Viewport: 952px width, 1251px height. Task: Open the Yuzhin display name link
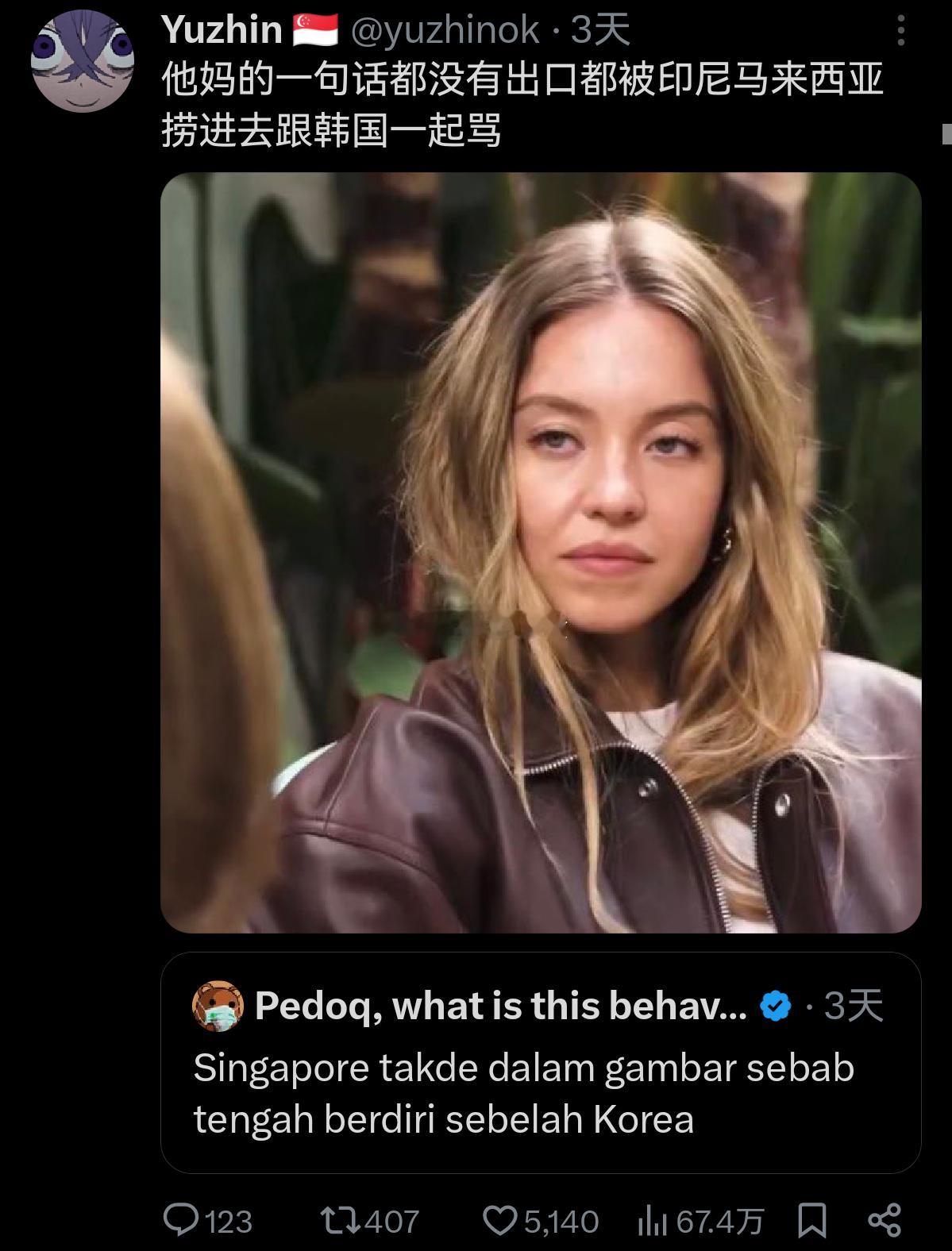[x=222, y=31]
